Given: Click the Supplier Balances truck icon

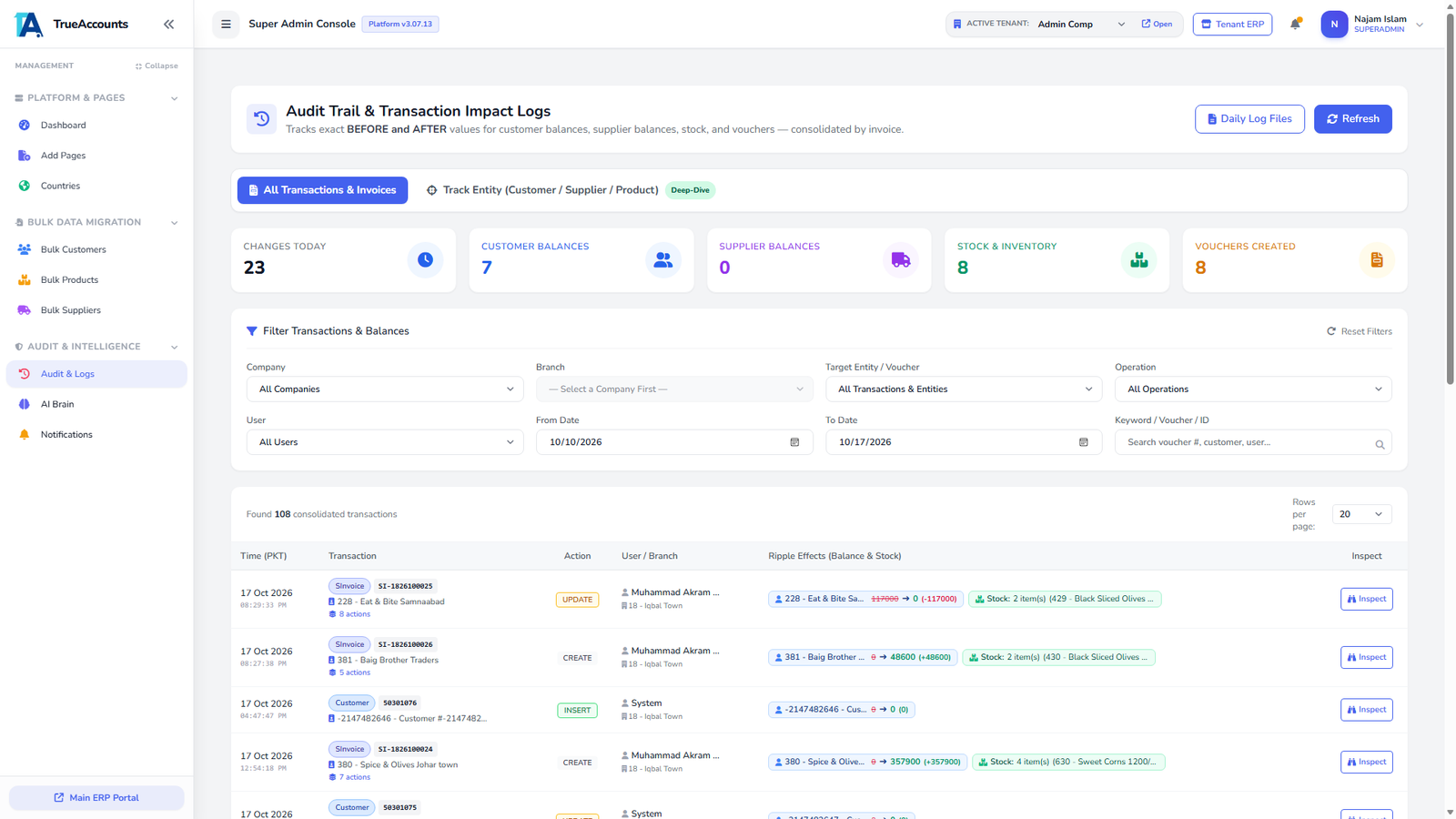Looking at the screenshot, I should point(901,260).
